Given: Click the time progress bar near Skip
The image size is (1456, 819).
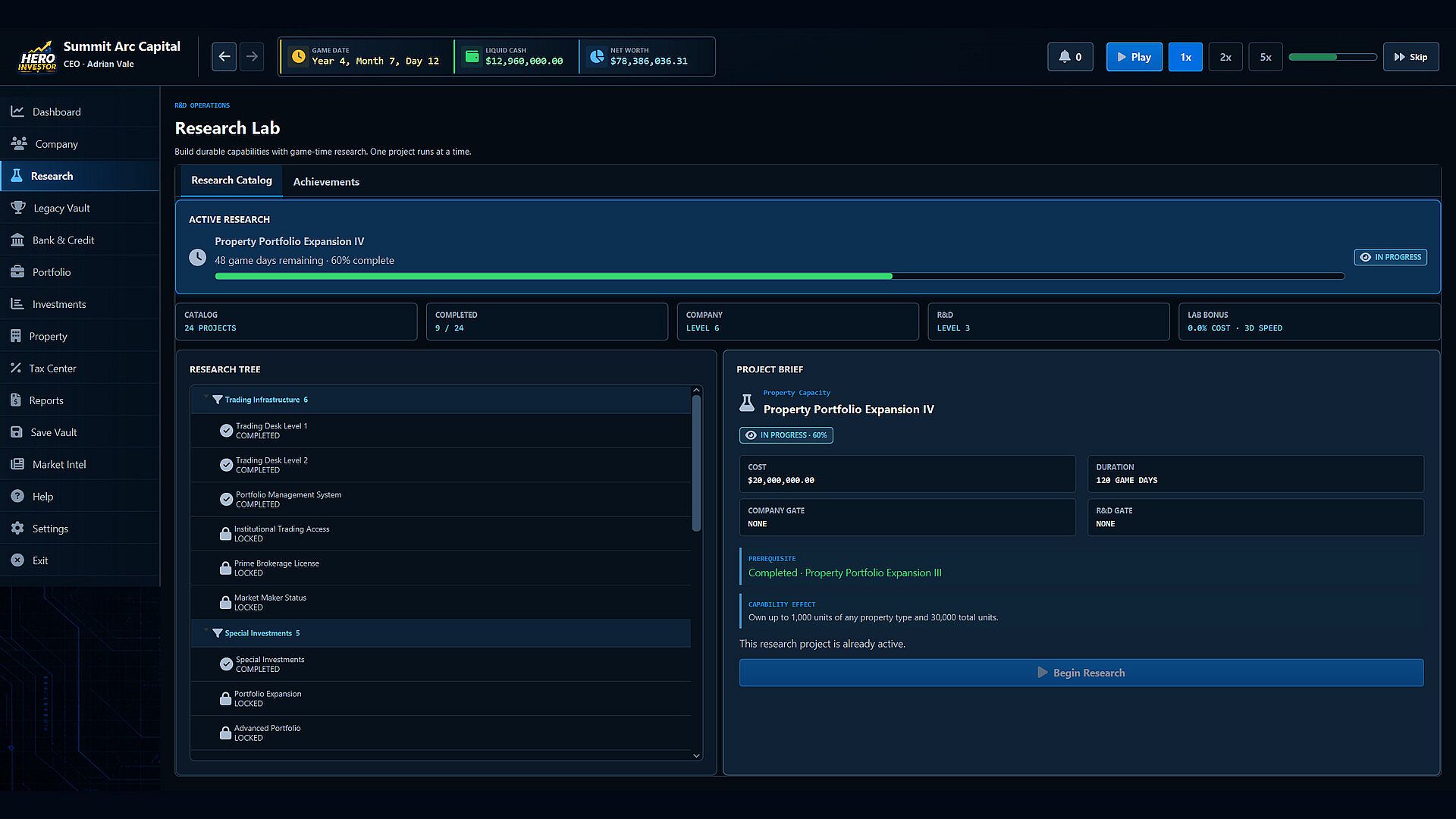Looking at the screenshot, I should [1332, 57].
